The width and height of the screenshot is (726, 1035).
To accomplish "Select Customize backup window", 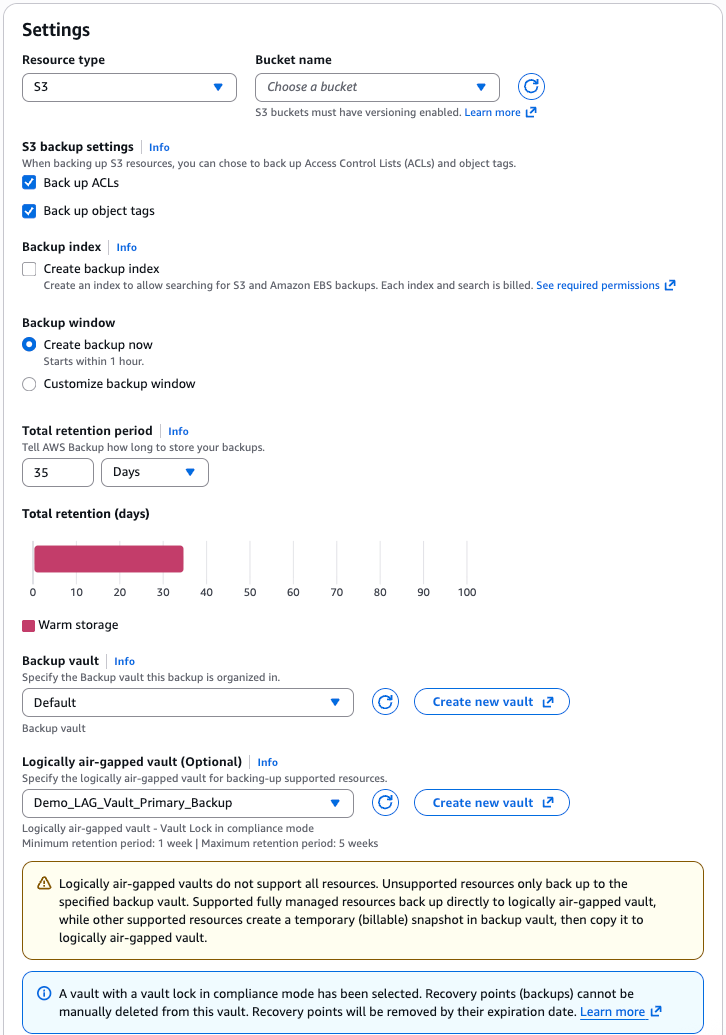I will coord(29,383).
